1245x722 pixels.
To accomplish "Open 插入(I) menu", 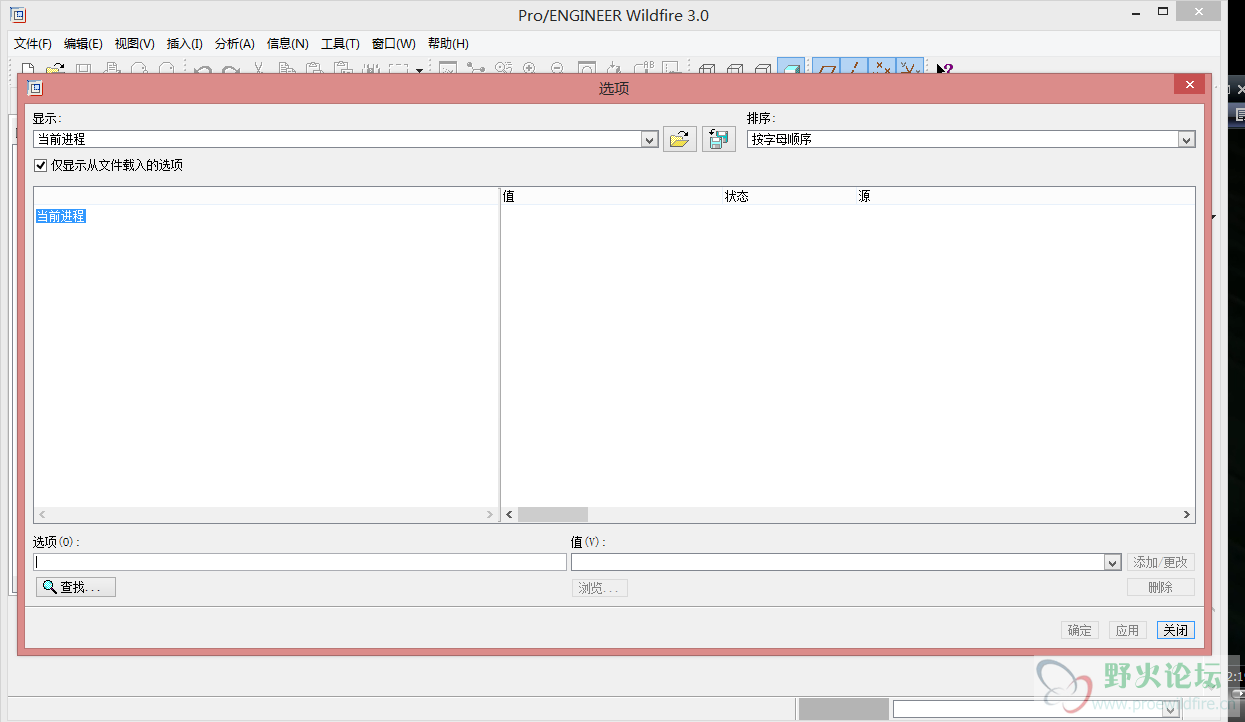I will (x=185, y=44).
